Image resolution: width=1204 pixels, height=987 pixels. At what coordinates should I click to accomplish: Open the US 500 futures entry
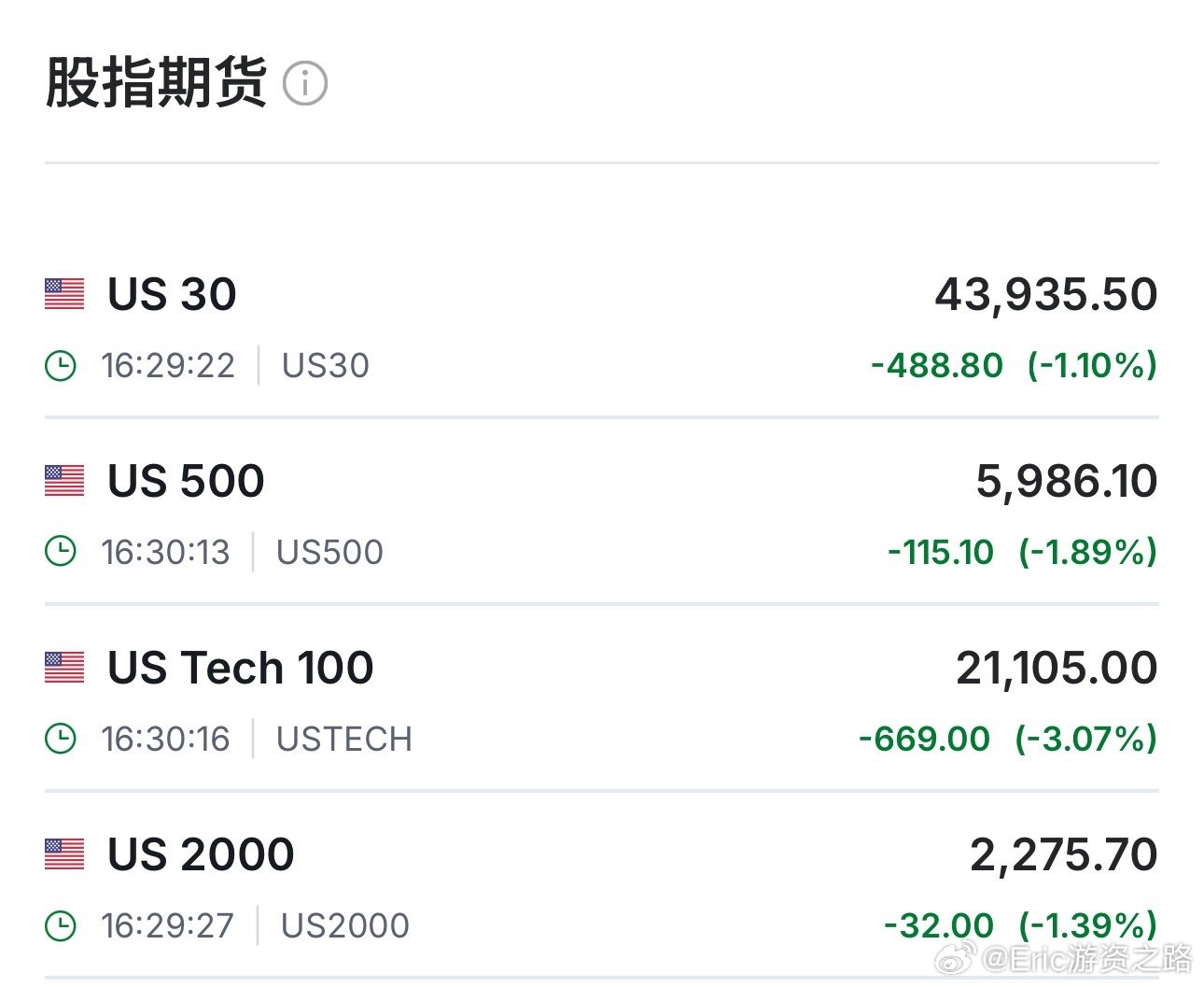pyautogui.click(x=601, y=512)
